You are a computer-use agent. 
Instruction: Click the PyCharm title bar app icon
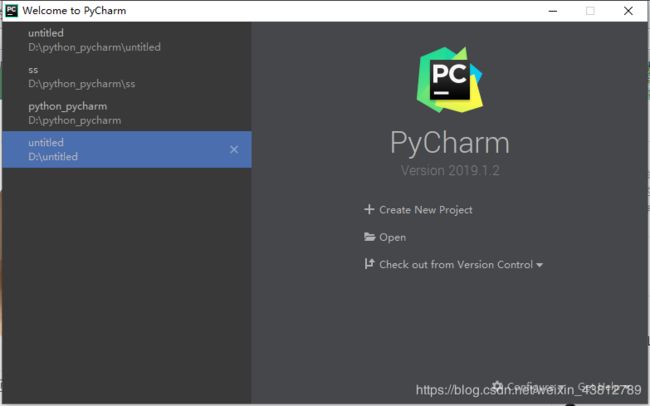tap(11, 10)
